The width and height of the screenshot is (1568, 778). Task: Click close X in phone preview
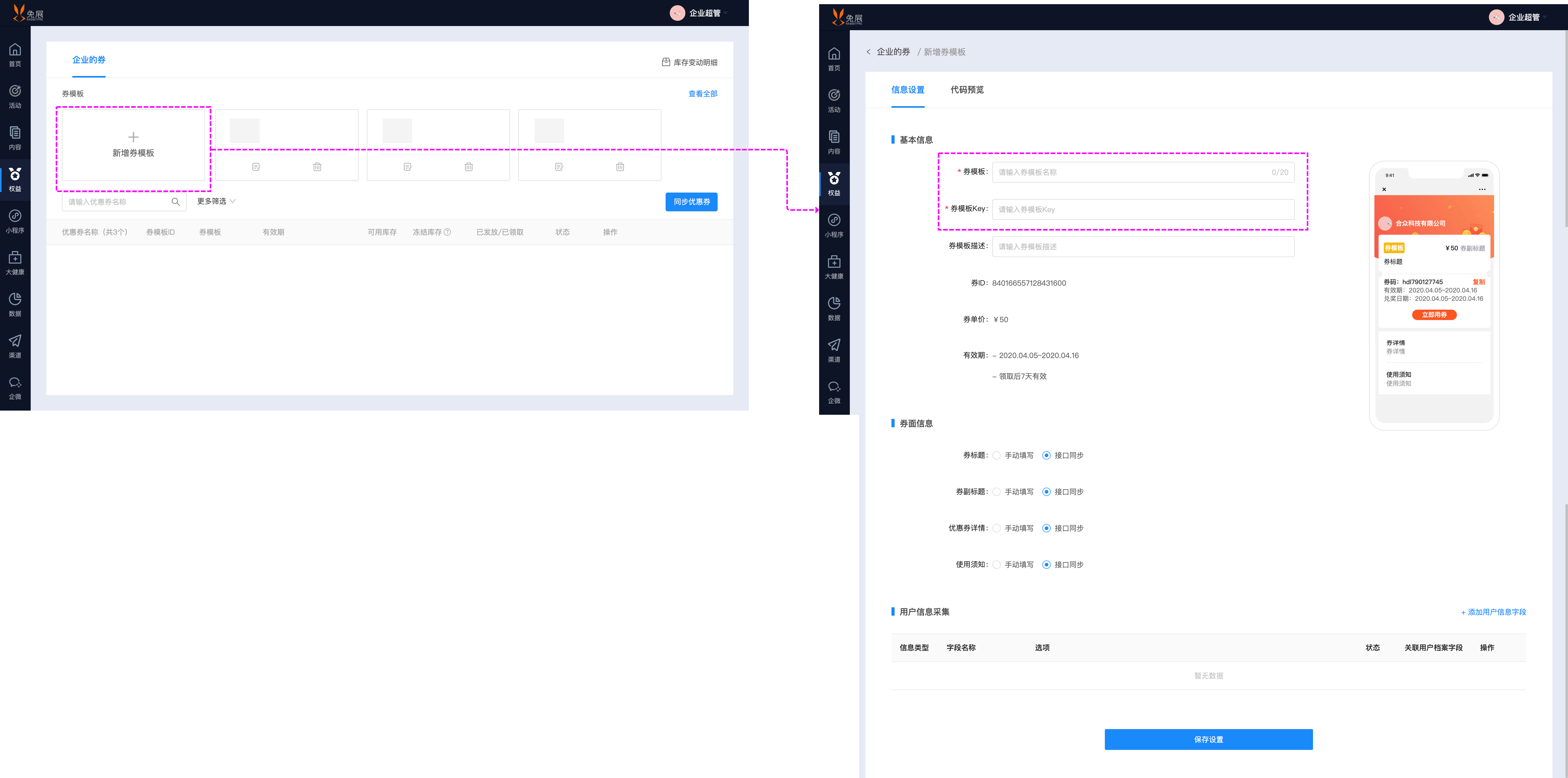[1384, 189]
